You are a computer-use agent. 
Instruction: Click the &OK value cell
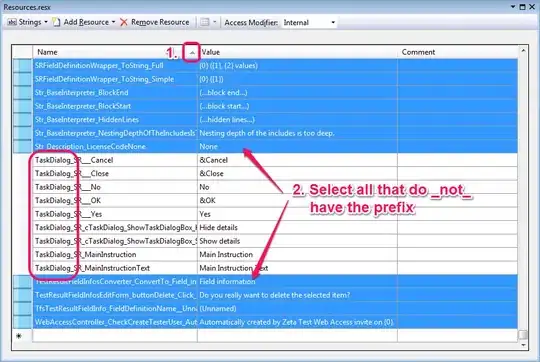click(297, 200)
